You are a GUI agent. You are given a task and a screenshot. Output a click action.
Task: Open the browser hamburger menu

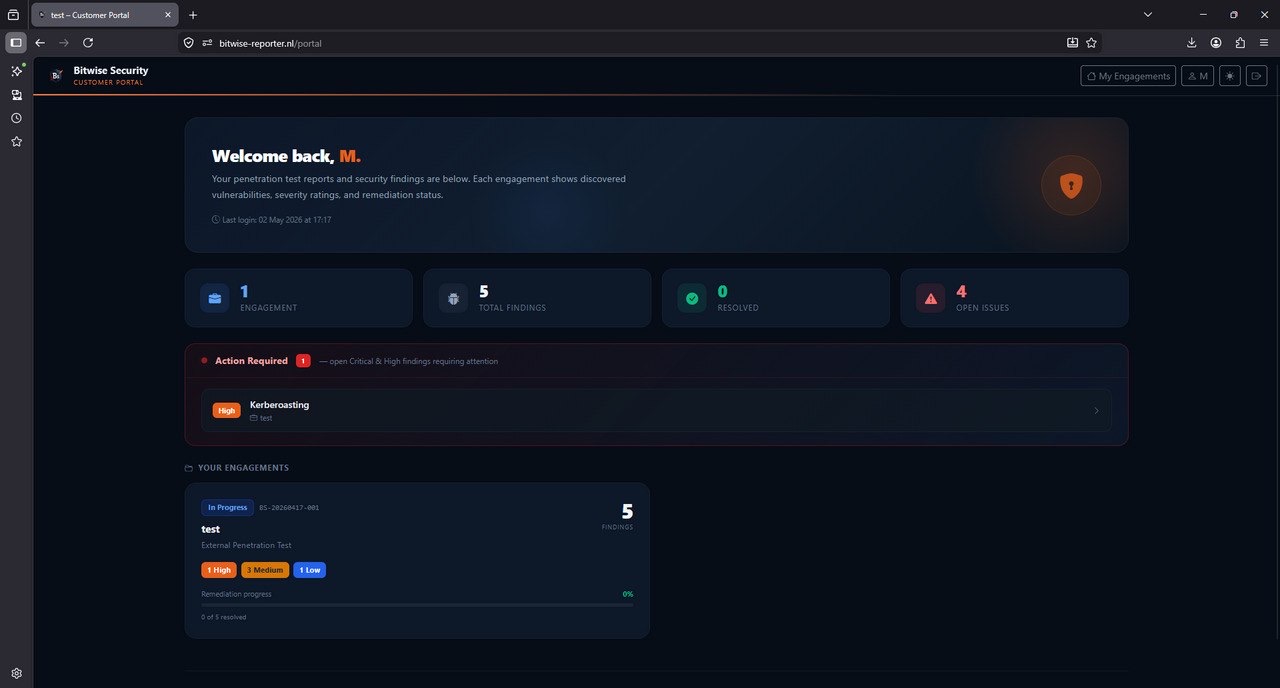click(x=1264, y=43)
